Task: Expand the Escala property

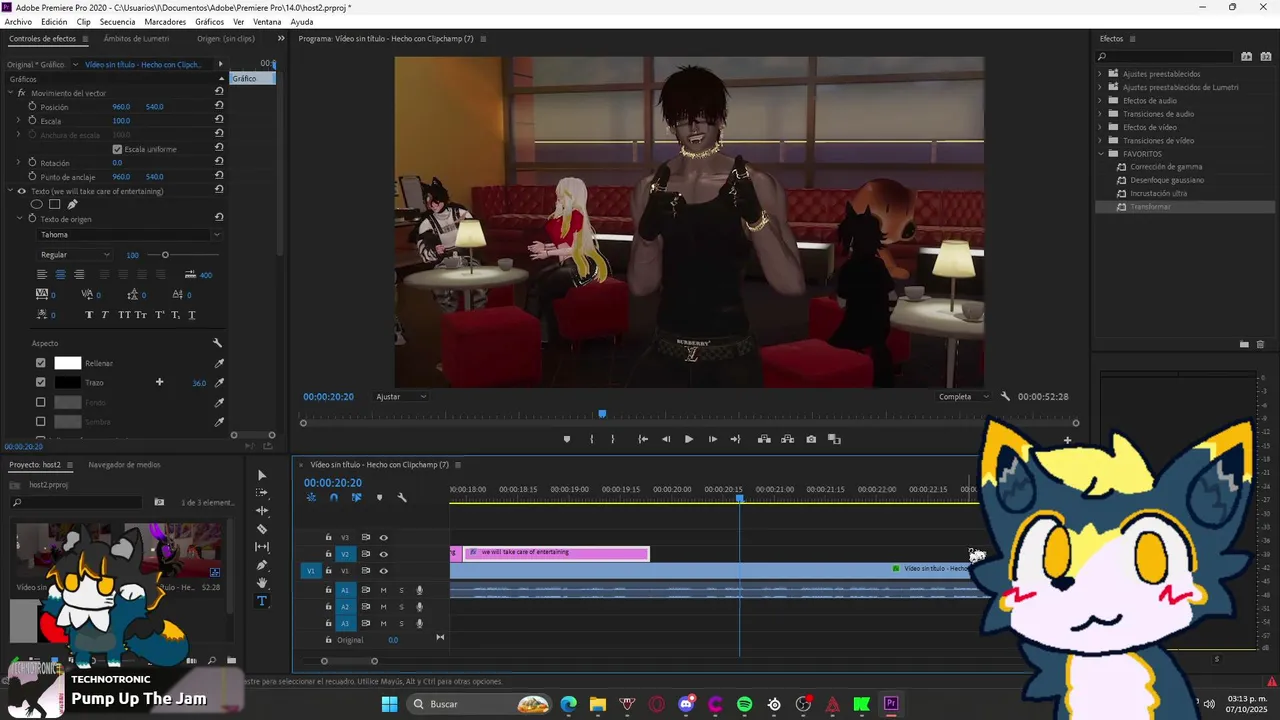Action: [x=18, y=121]
